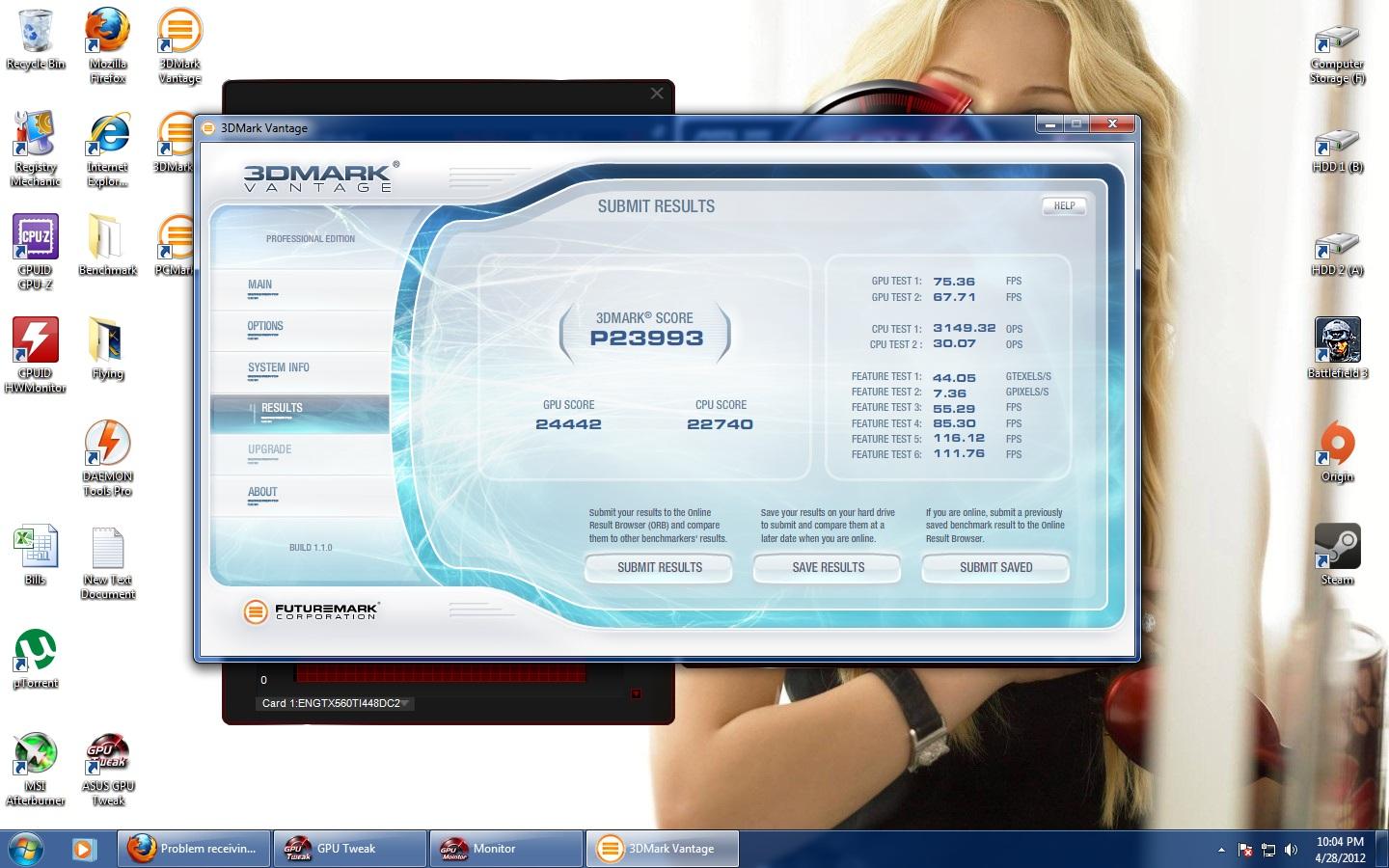The height and width of the screenshot is (868, 1389).
Task: Launch Origin desktop shortcut
Action: [1337, 450]
